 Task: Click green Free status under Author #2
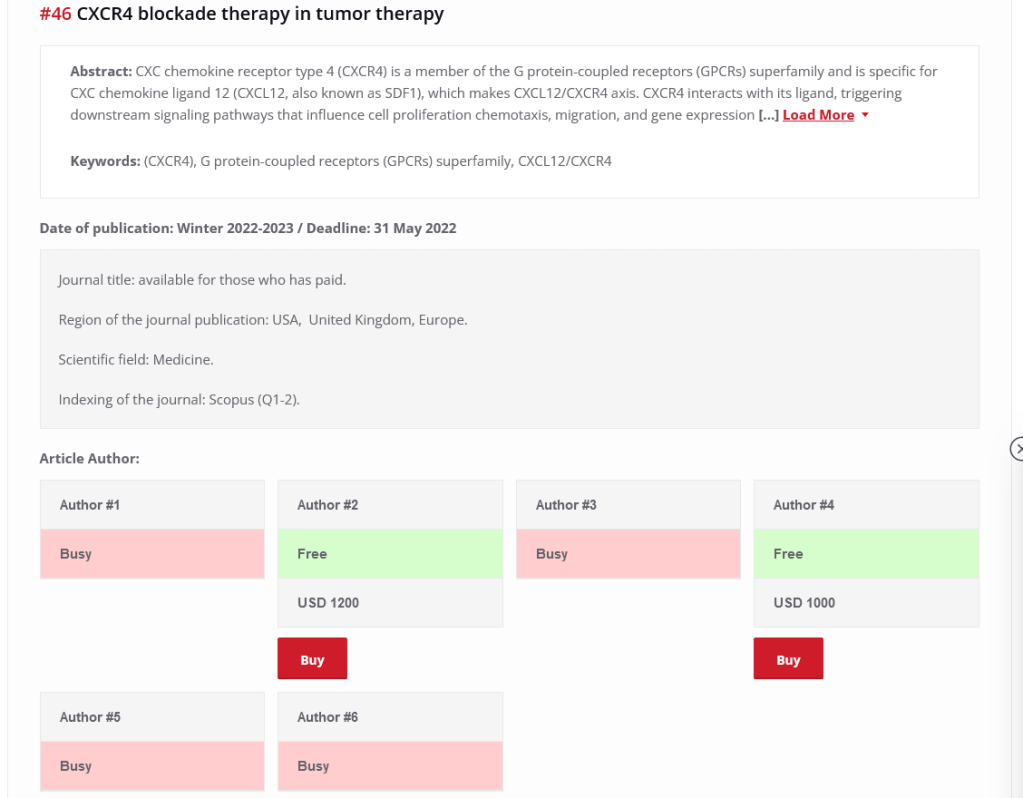pyautogui.click(x=390, y=554)
